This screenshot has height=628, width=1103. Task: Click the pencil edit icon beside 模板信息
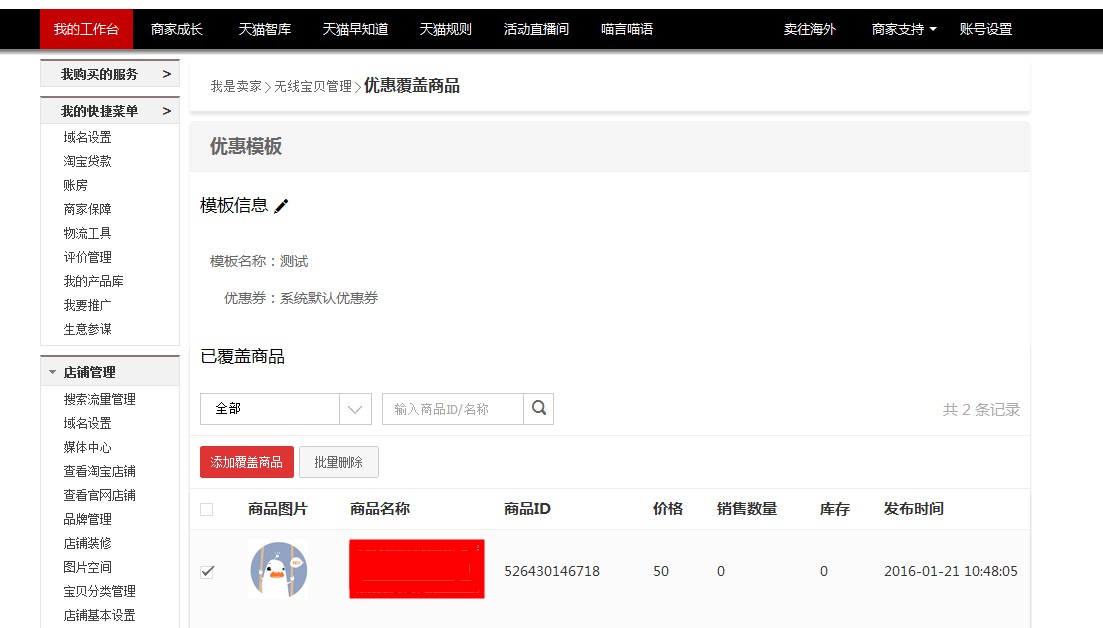coord(281,206)
